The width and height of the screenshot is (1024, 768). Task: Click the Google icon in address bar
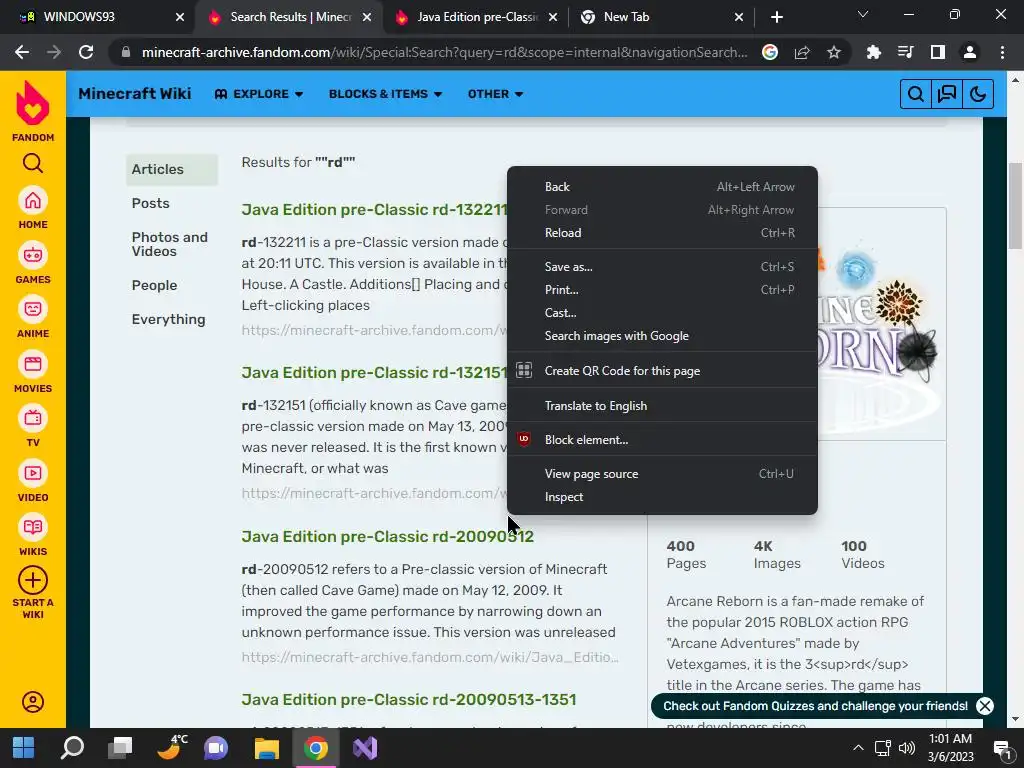tap(770, 52)
